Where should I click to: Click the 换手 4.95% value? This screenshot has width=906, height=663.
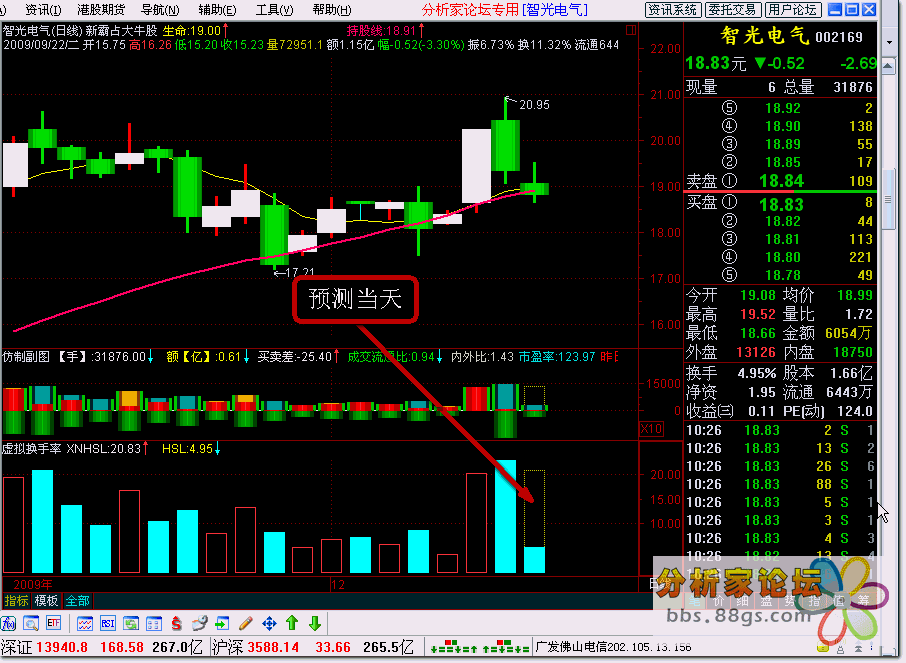coord(757,373)
